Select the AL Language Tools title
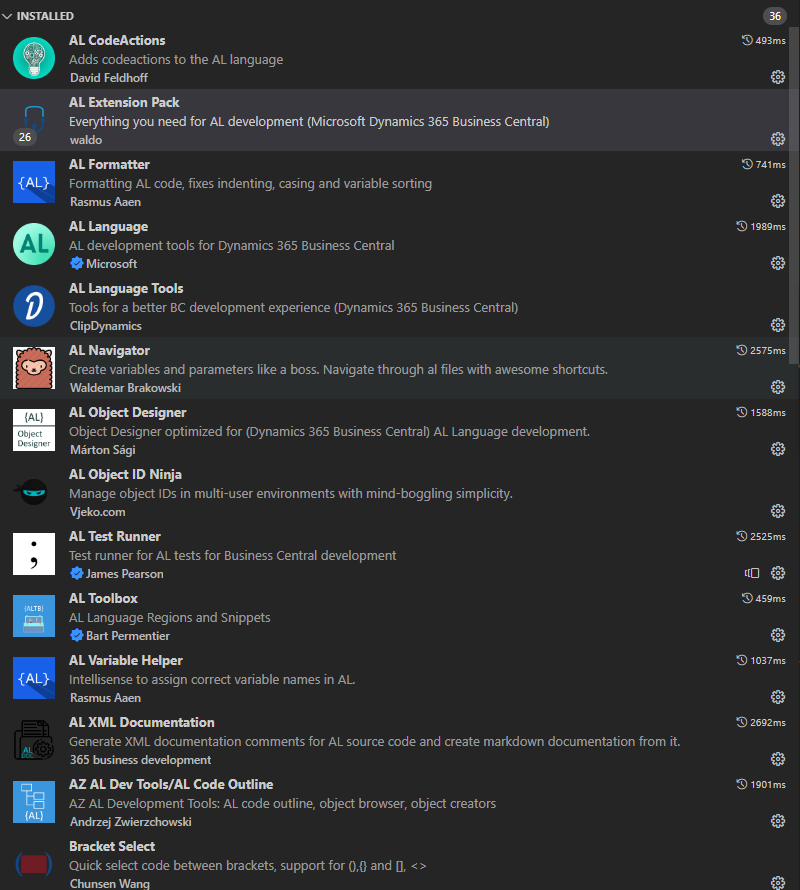800x890 pixels. pos(126,288)
